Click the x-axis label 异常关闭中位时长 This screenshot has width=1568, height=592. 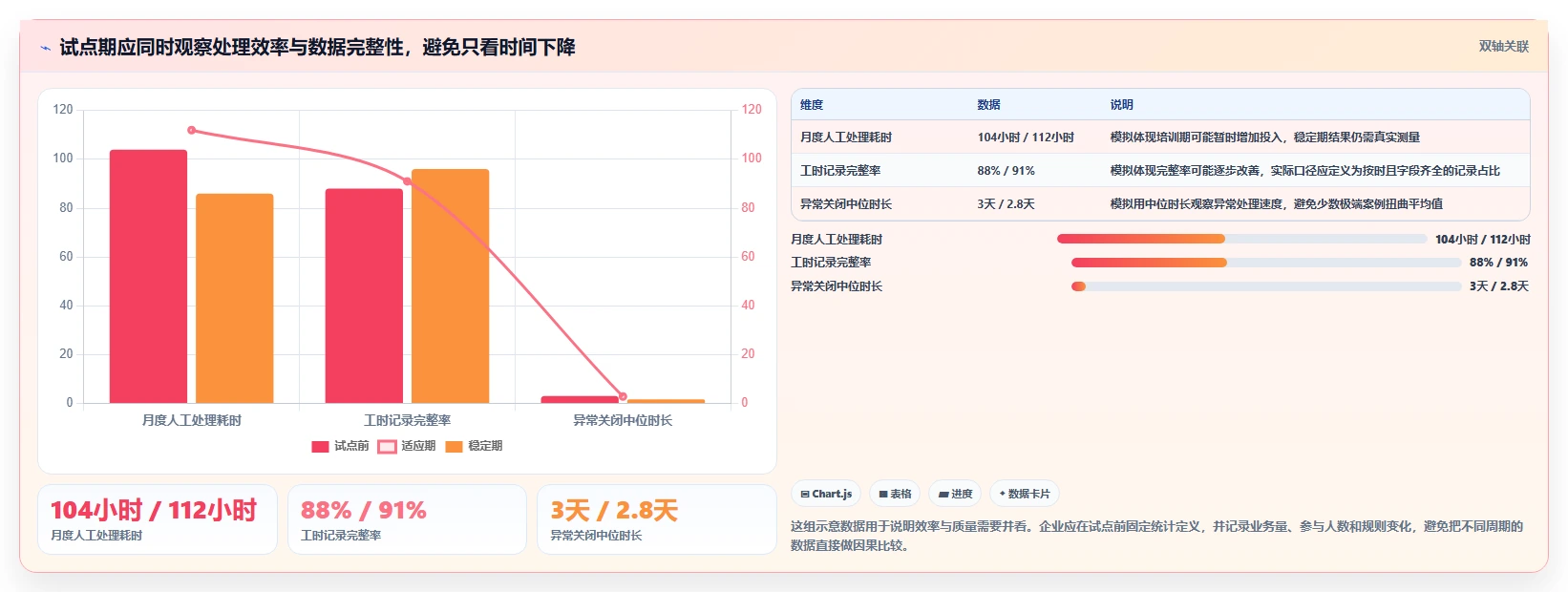click(623, 420)
